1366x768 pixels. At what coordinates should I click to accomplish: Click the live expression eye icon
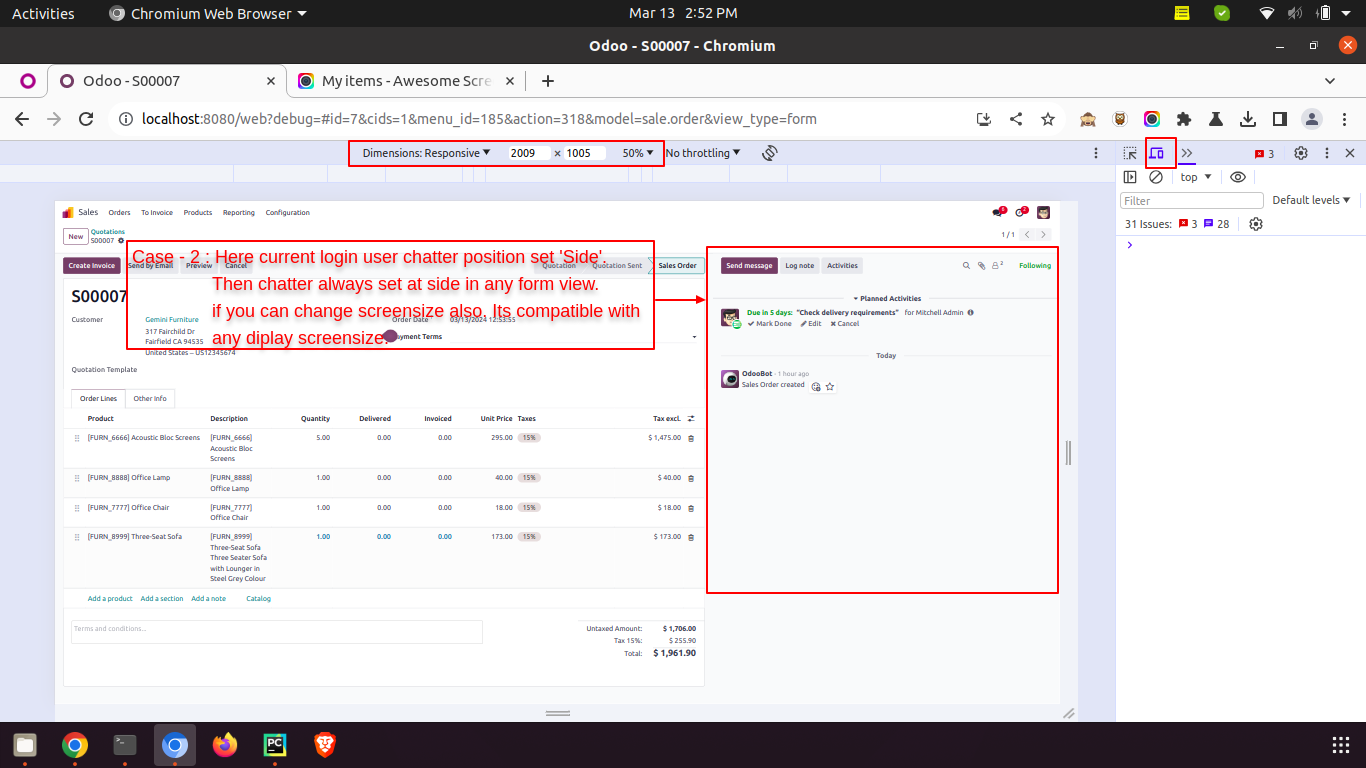tap(1238, 177)
